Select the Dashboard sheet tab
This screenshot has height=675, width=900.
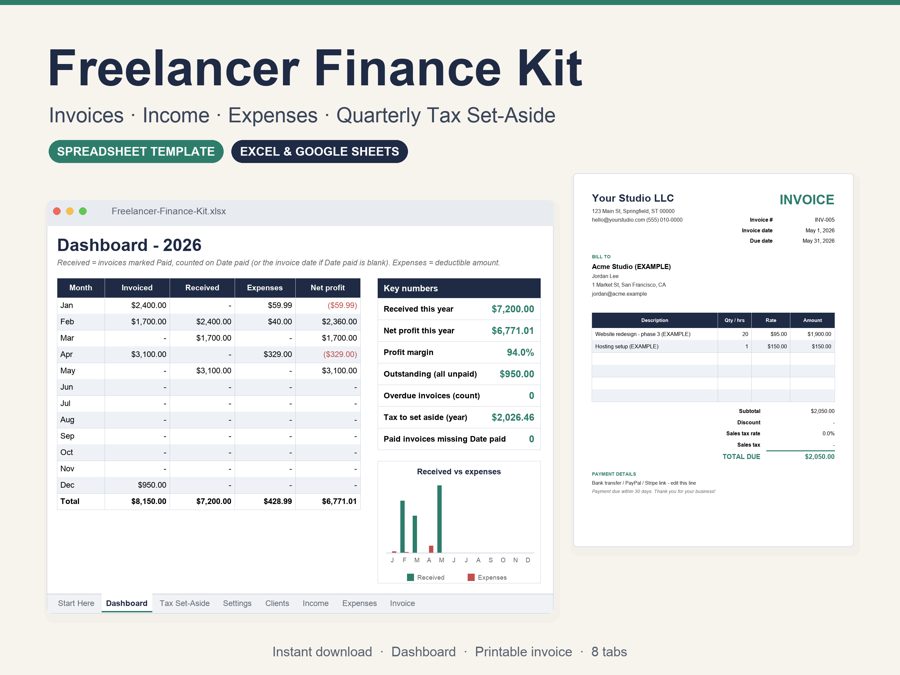[127, 603]
